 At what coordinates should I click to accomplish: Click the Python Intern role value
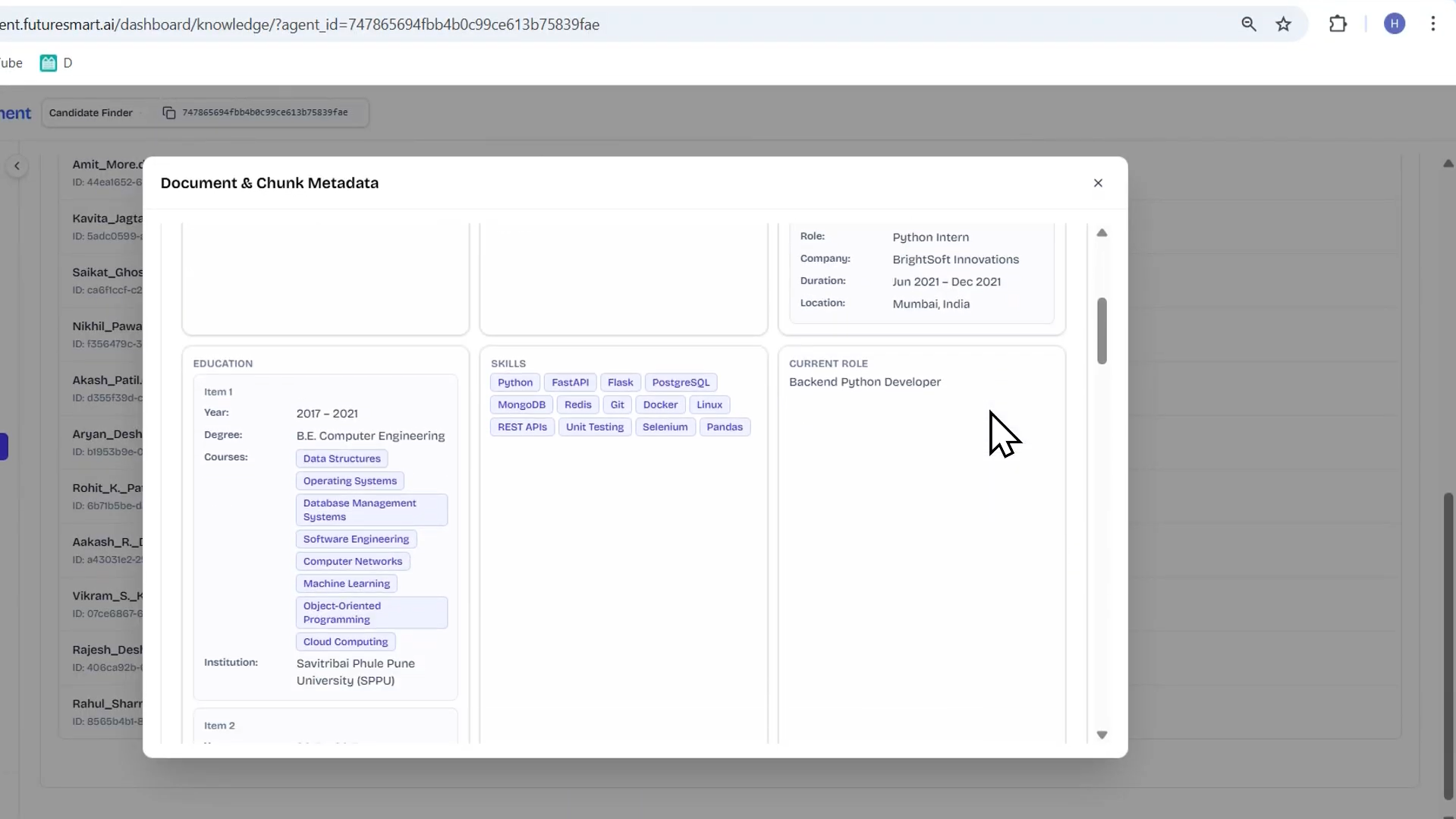pos(930,238)
